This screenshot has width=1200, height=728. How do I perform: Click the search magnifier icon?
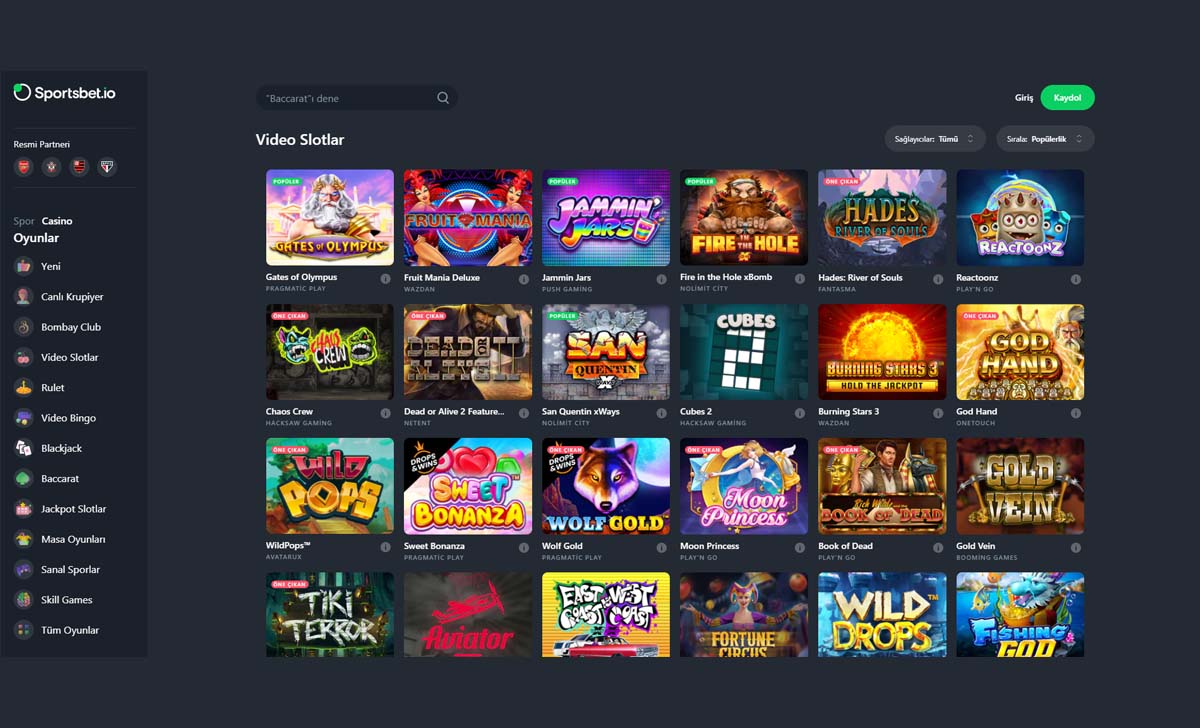(443, 98)
